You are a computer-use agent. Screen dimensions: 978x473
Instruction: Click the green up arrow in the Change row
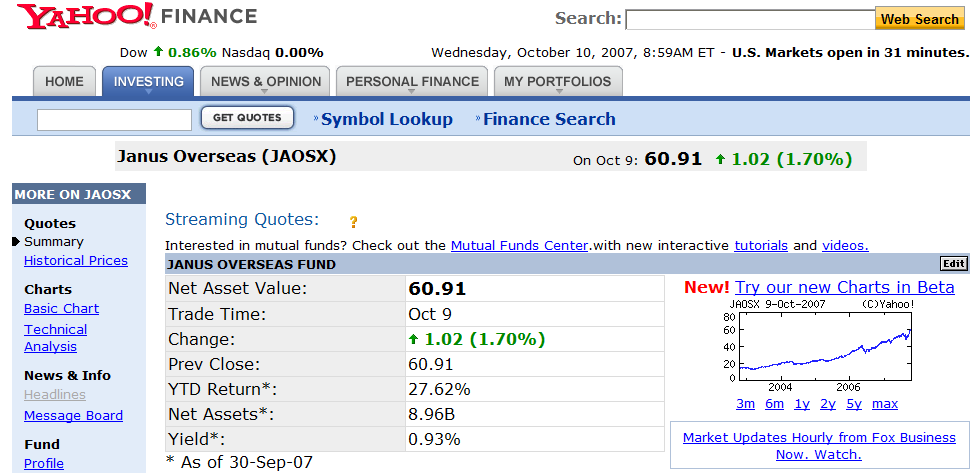click(x=413, y=339)
